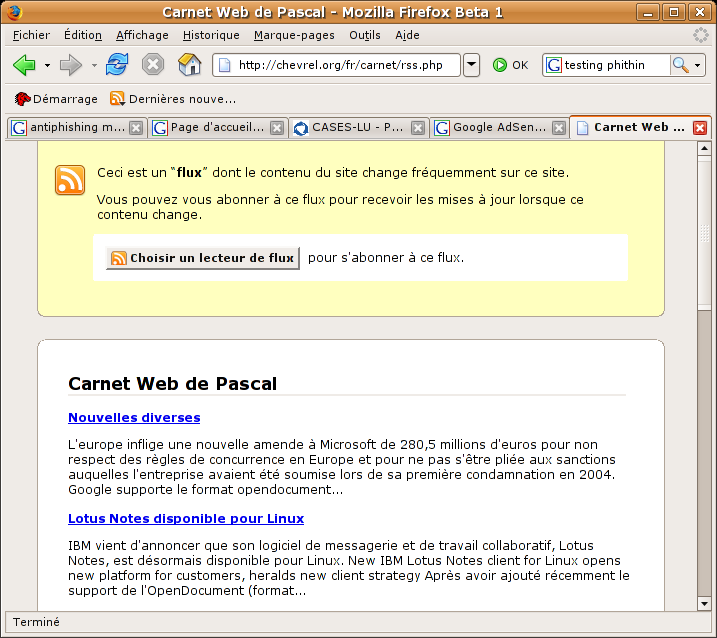Image resolution: width=717 pixels, height=638 pixels.
Task: Focus the address bar with chevrel.org URL
Action: point(336,65)
